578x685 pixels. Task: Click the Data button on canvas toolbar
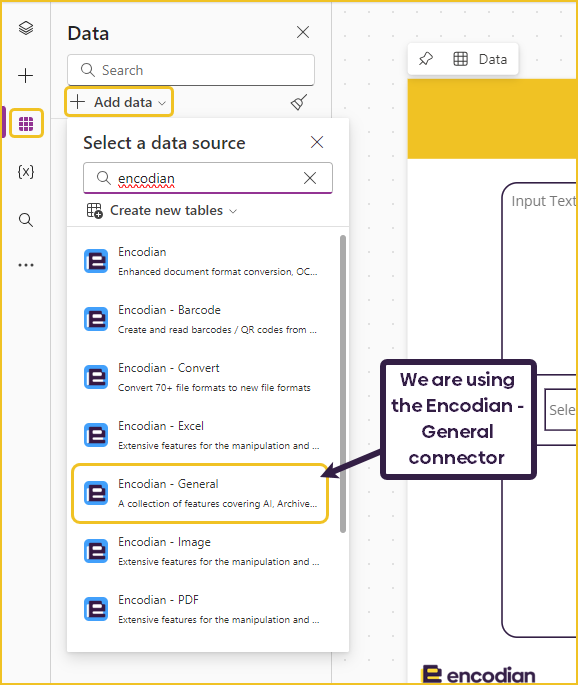click(480, 59)
